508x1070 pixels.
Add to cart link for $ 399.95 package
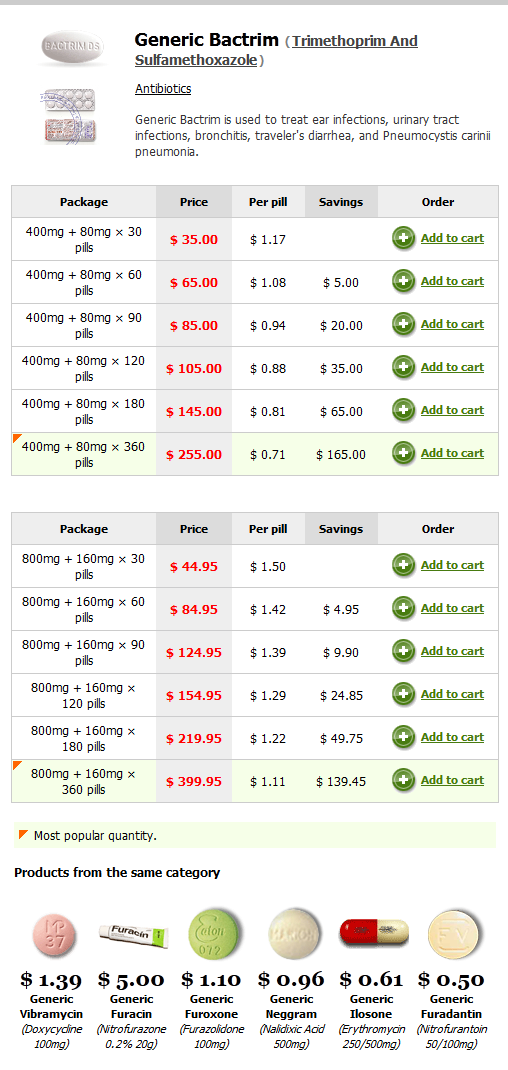click(452, 780)
